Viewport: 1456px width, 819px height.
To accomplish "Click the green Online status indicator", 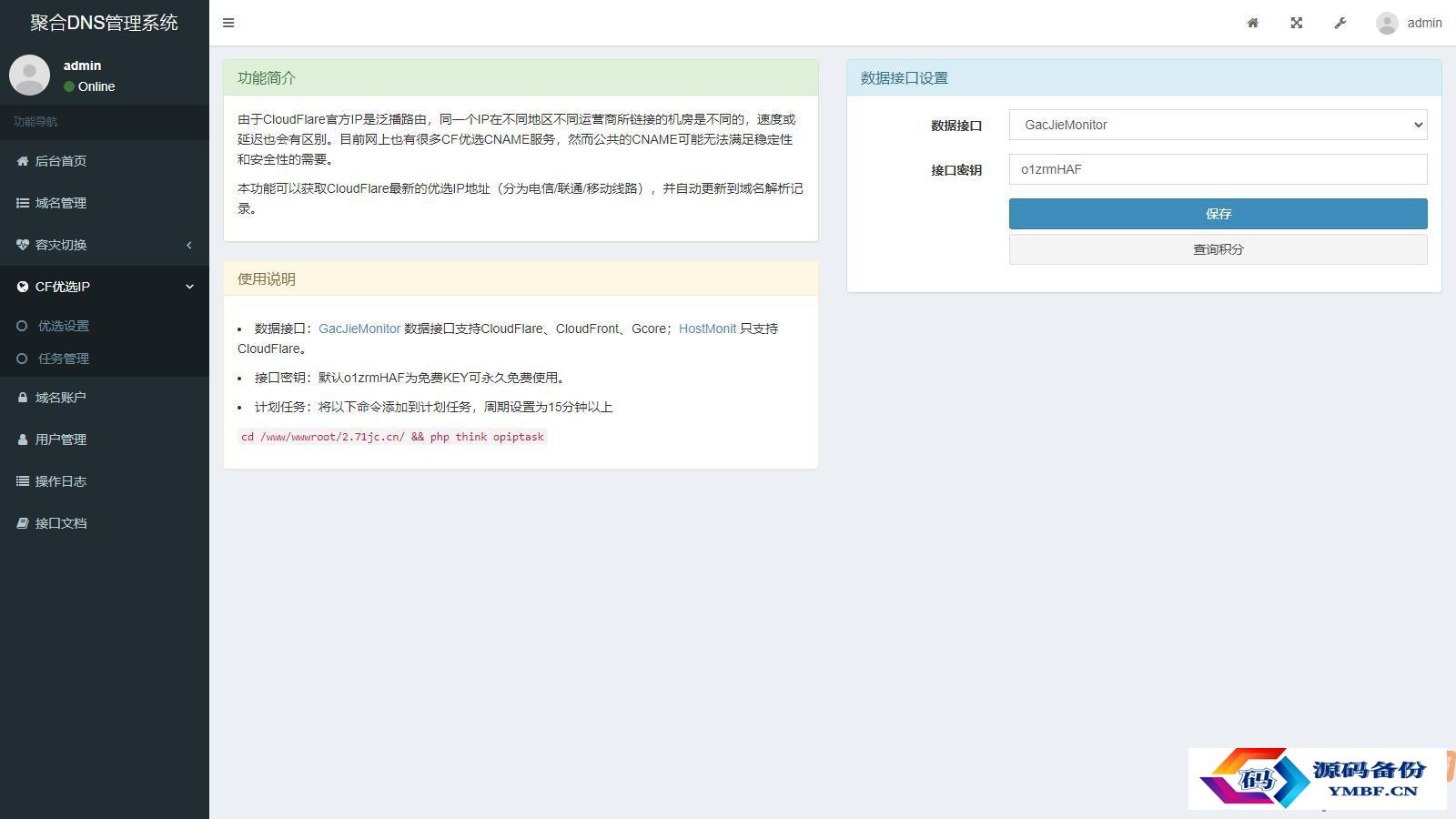I will point(69,86).
